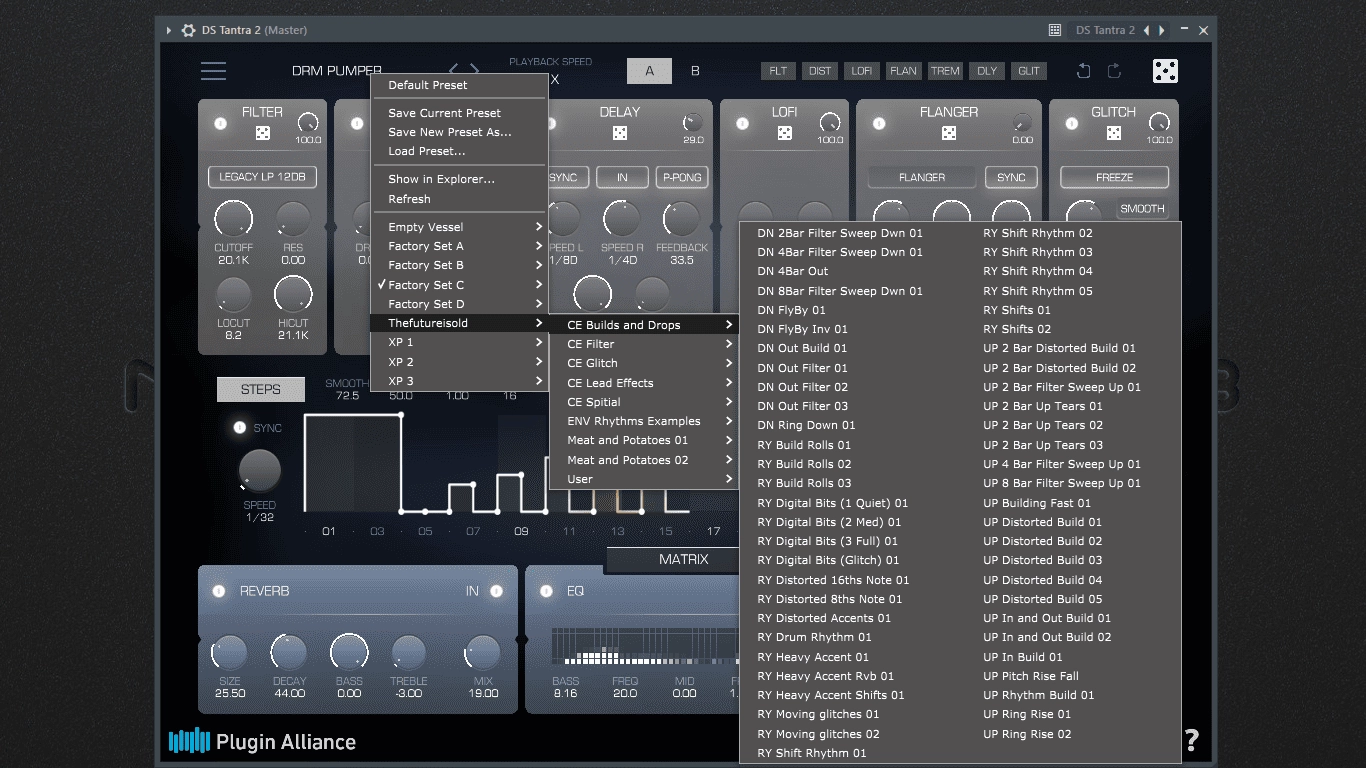Click the GLIT module shortcut button
1366x768 pixels.
1029,71
